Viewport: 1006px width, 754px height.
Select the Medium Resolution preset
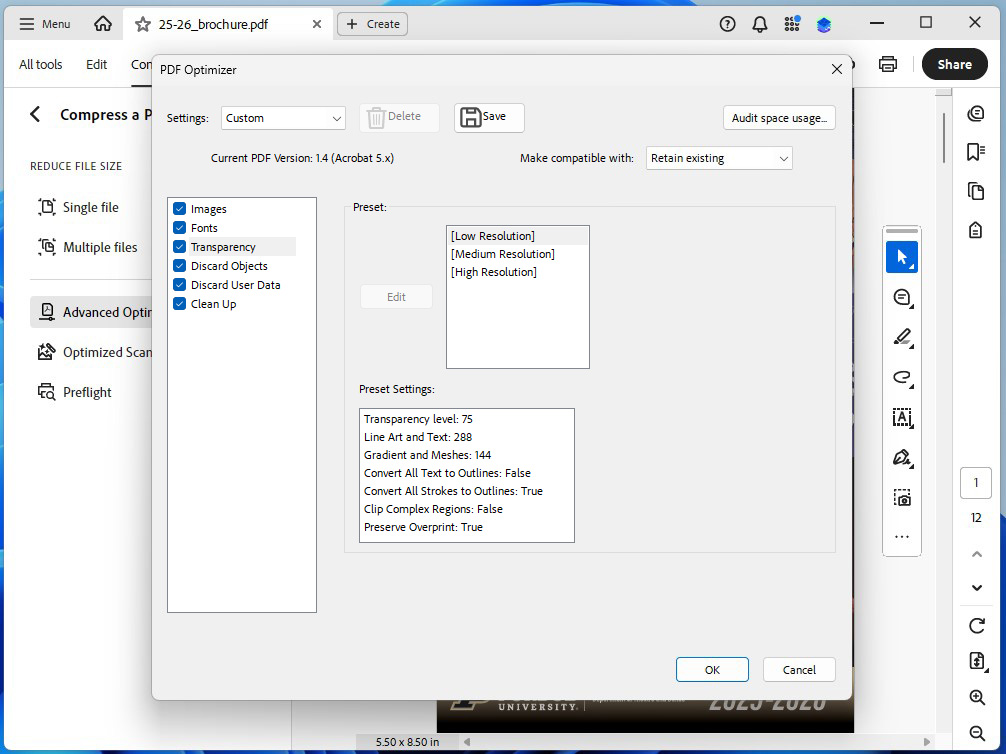503,253
